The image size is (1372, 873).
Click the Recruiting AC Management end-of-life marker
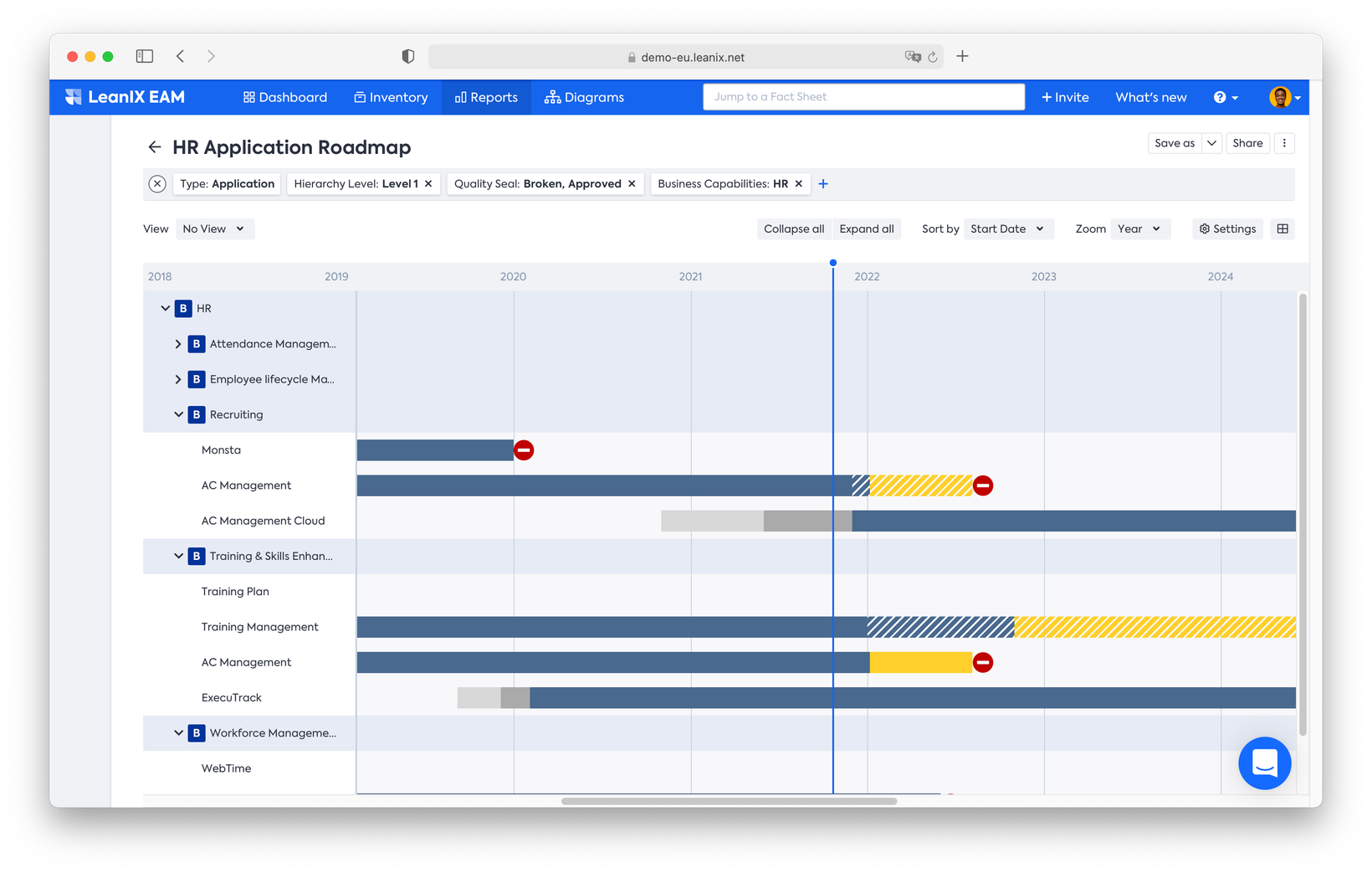[x=983, y=485]
